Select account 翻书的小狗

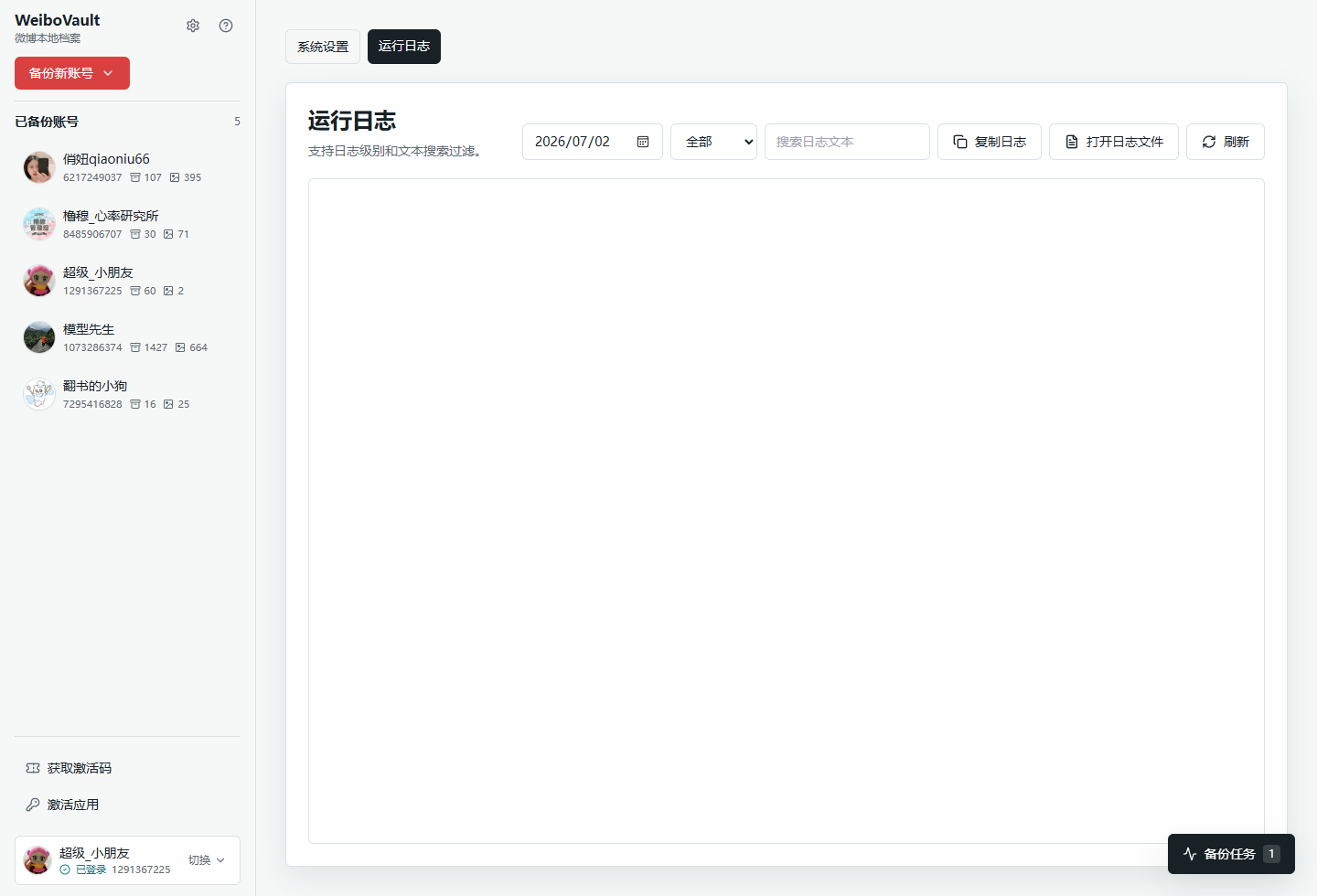tap(127, 394)
